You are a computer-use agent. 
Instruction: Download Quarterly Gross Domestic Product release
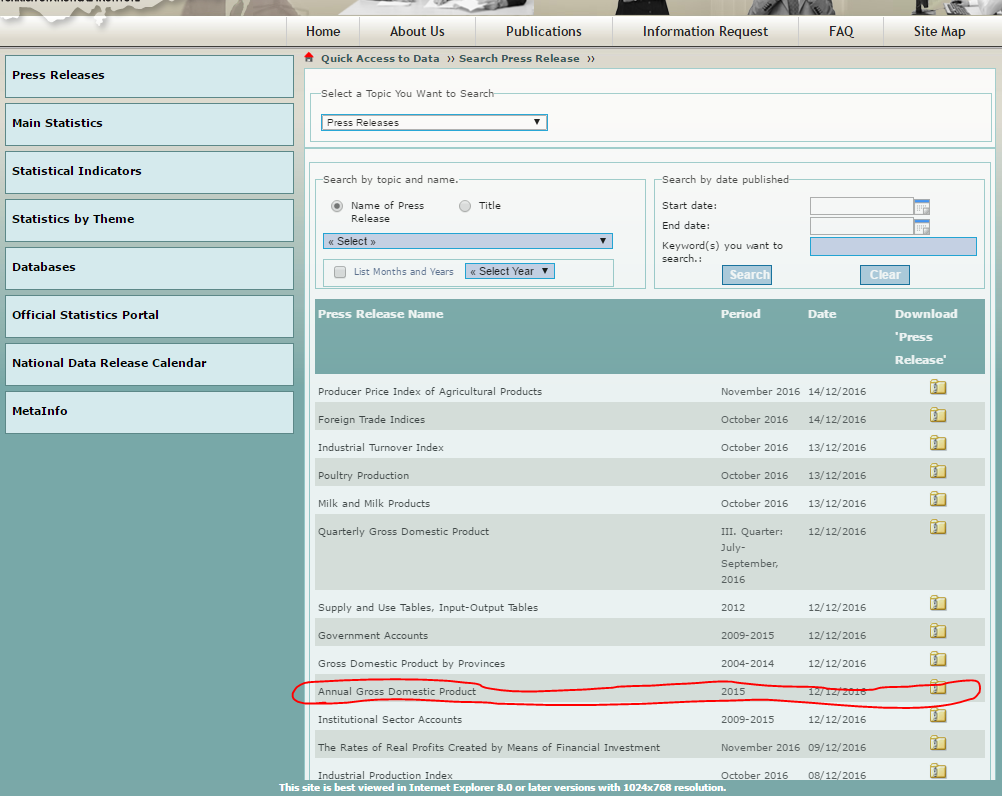click(x=937, y=527)
